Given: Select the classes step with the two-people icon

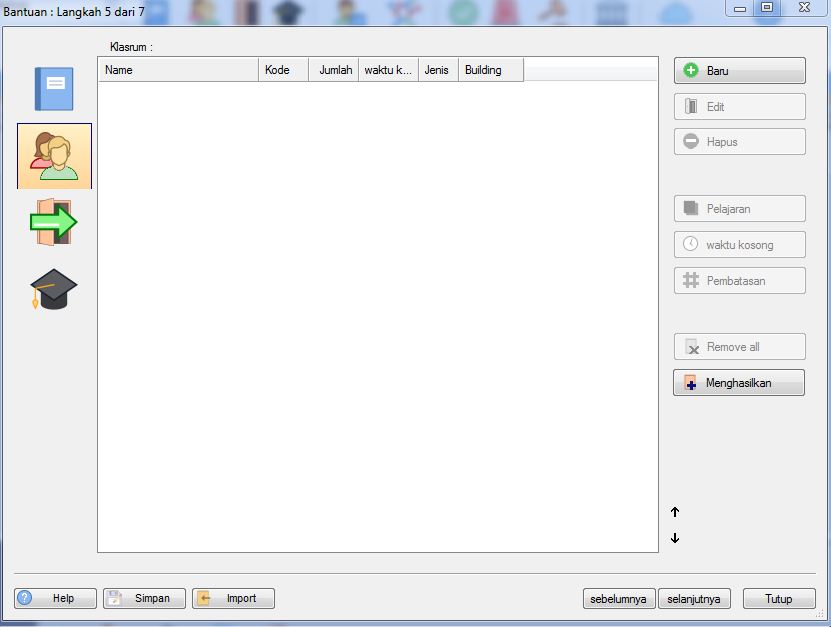Looking at the screenshot, I should tap(54, 156).
